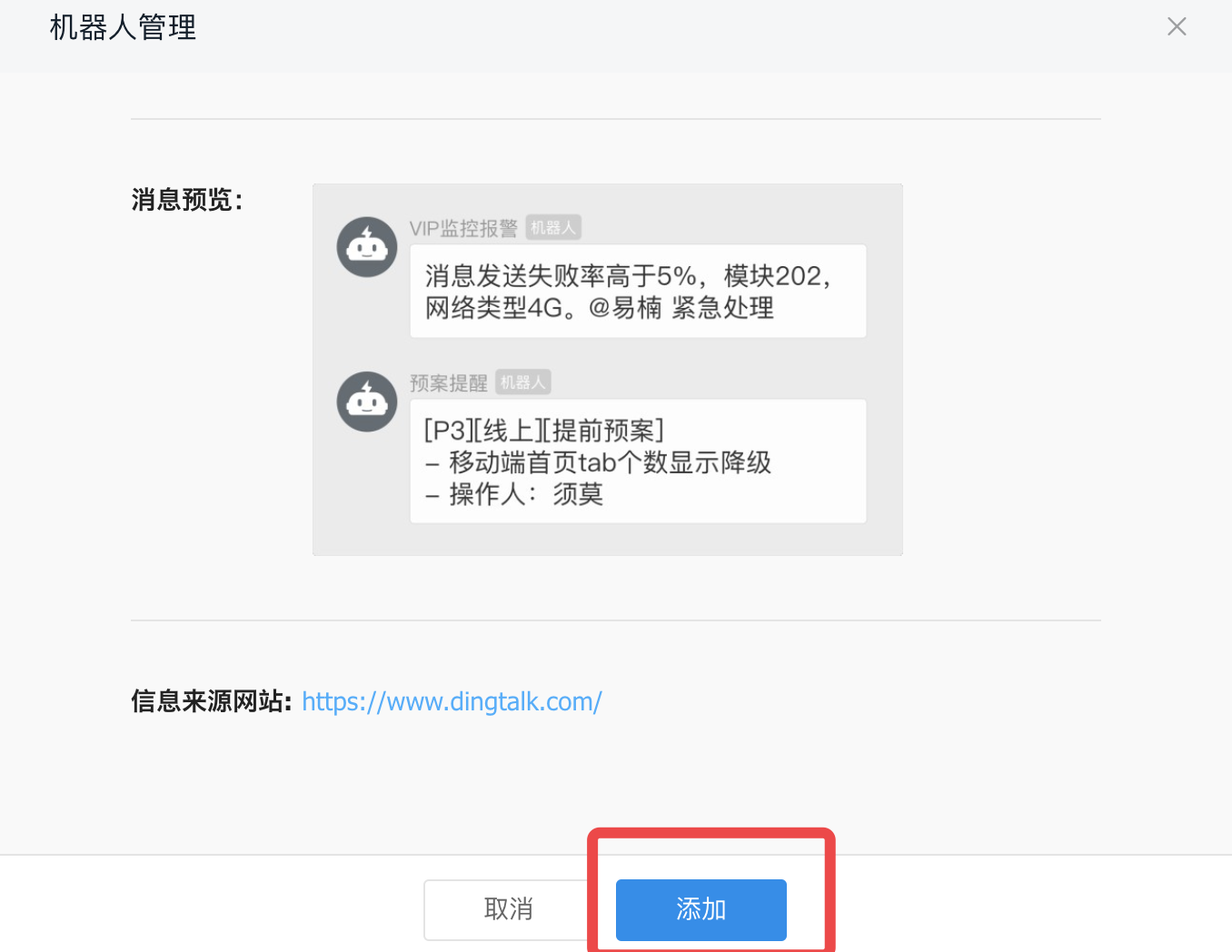The height and width of the screenshot is (952, 1232).
Task: Click the [P3][线上][提前预案] message line
Action: pos(544,430)
